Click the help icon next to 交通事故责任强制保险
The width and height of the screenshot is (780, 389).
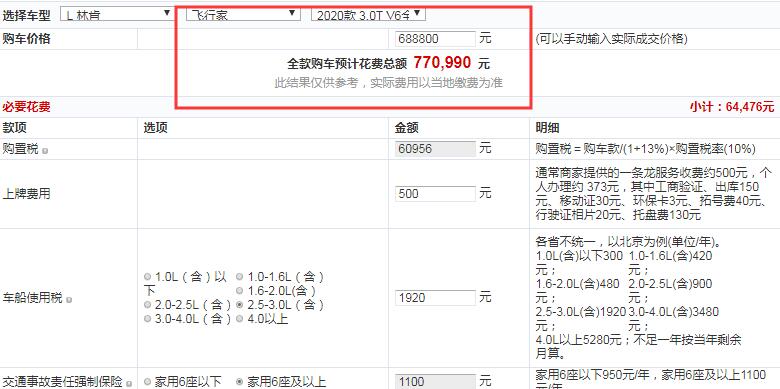point(129,384)
